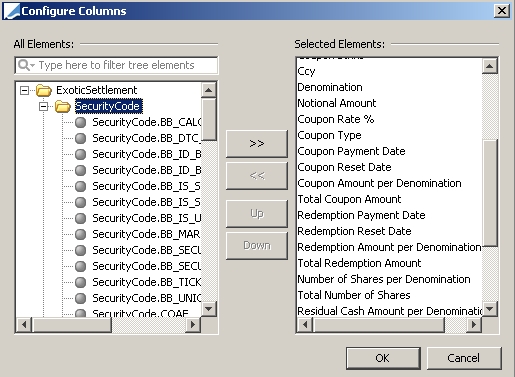Select SecurityCode.BB_DTC tree entry

147,138
